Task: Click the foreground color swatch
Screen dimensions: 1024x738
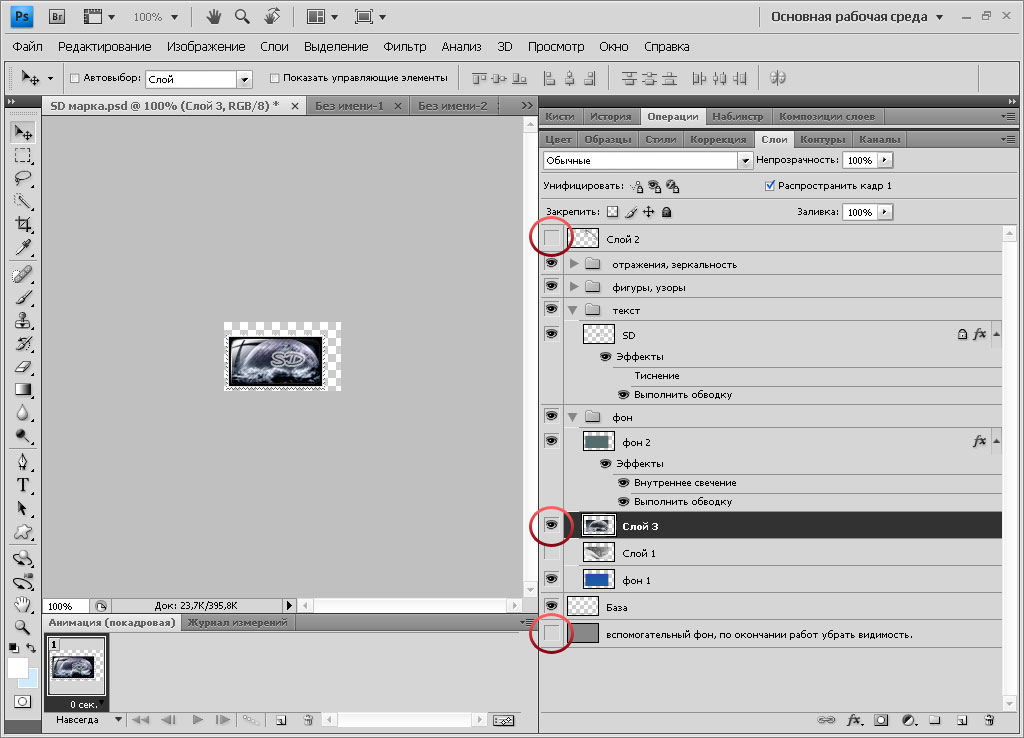Action: [18, 668]
